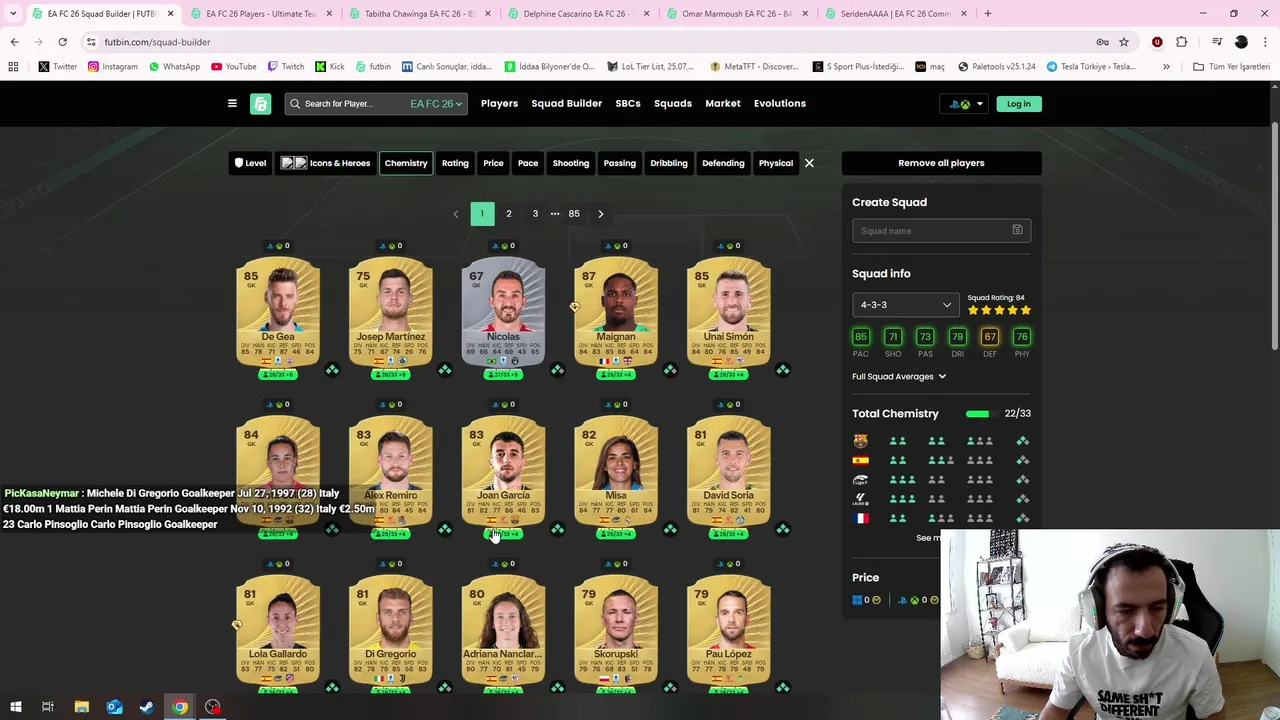Click the save icon in the Squad name field

(1017, 230)
